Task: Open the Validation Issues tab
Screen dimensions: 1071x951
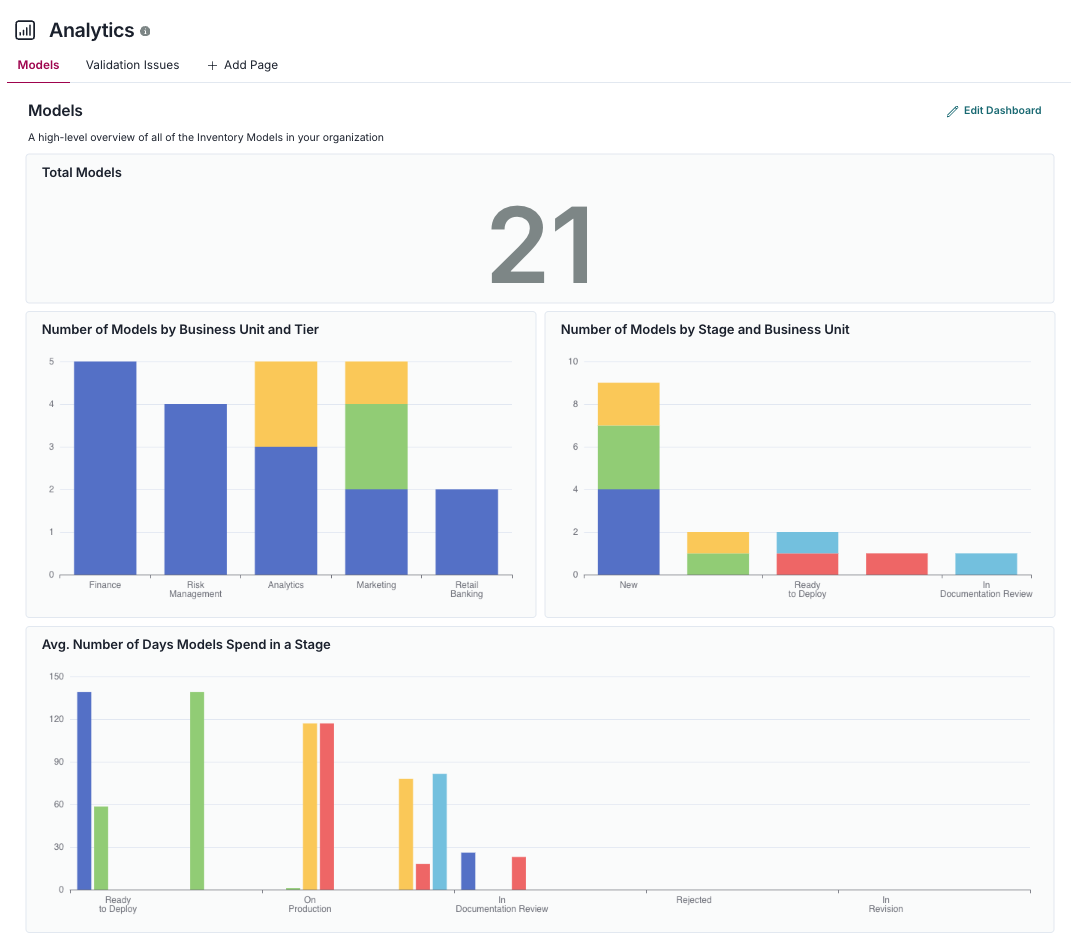Action: pos(132,66)
